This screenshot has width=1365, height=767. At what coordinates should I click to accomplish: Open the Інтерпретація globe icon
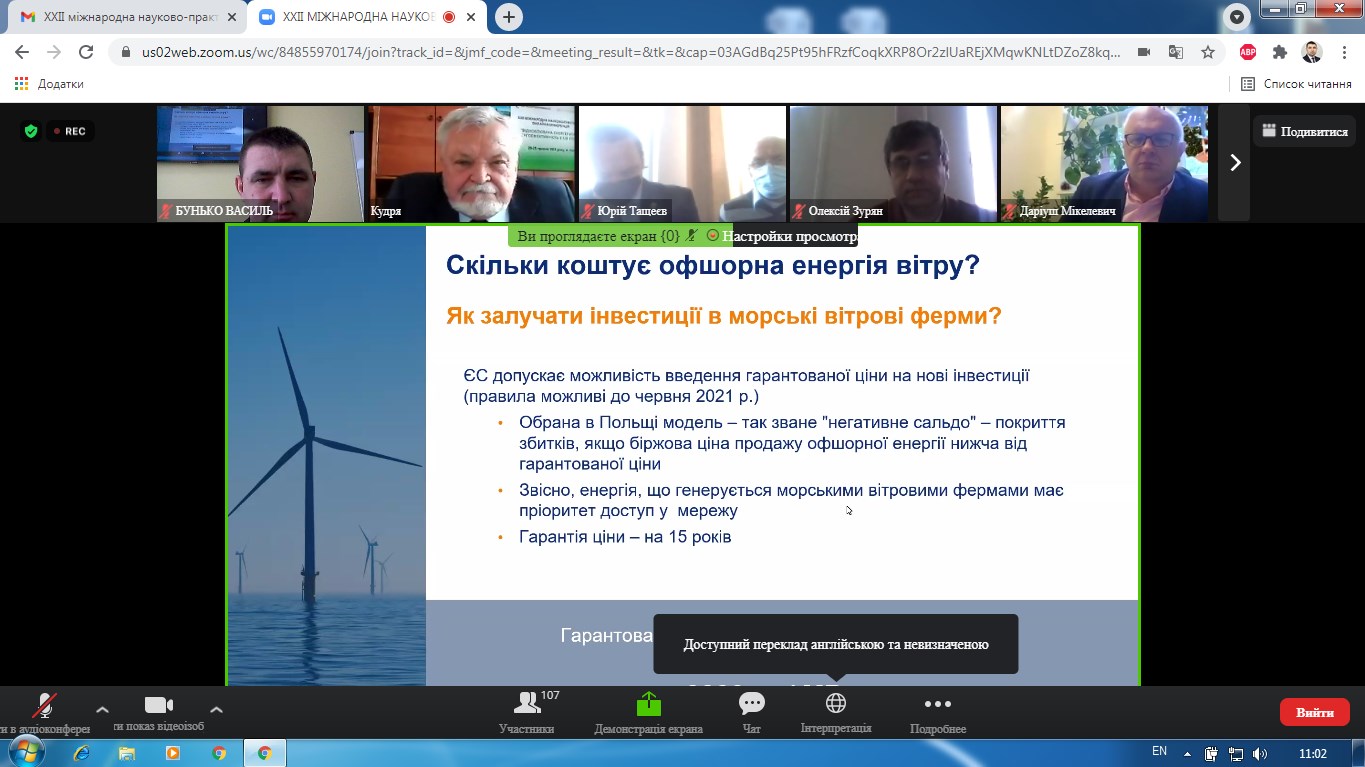pyautogui.click(x=836, y=703)
